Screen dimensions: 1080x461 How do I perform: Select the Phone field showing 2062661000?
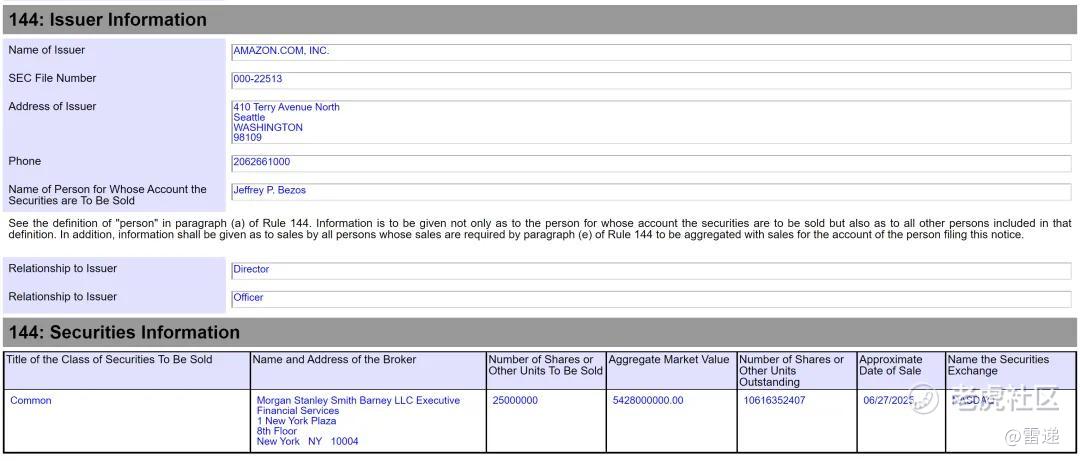(x=651, y=163)
